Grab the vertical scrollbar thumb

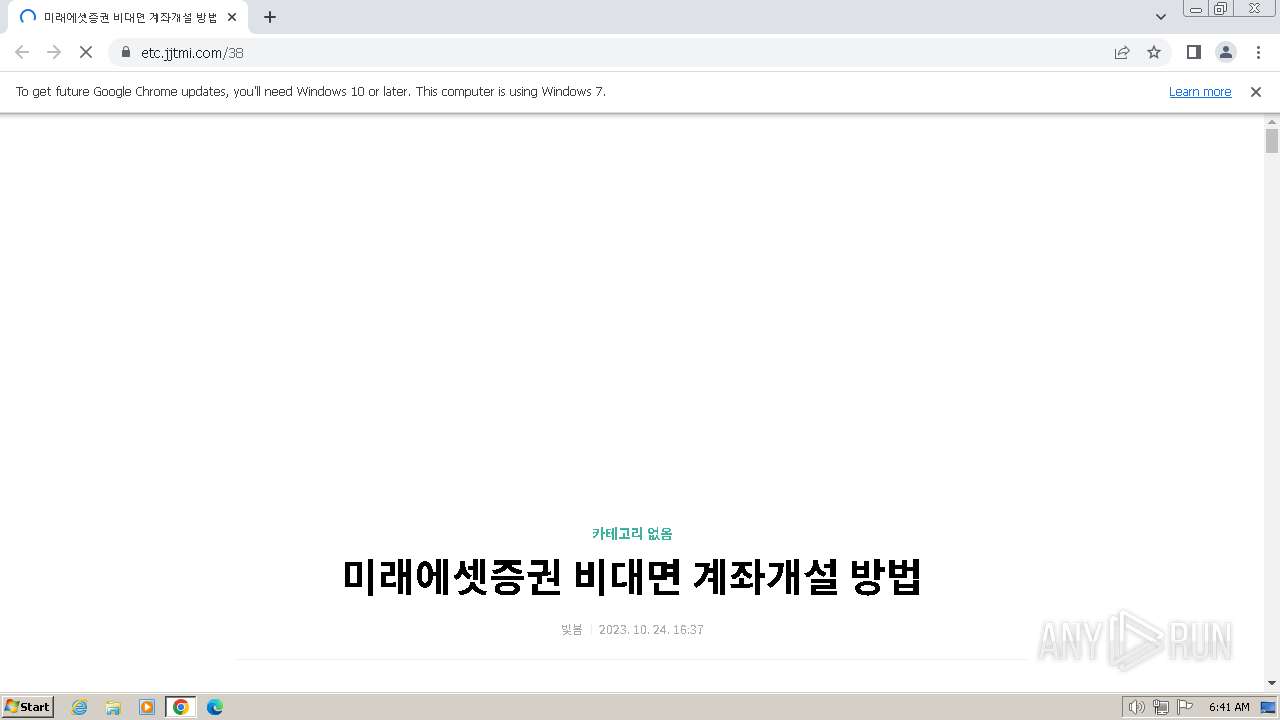tap(1272, 141)
